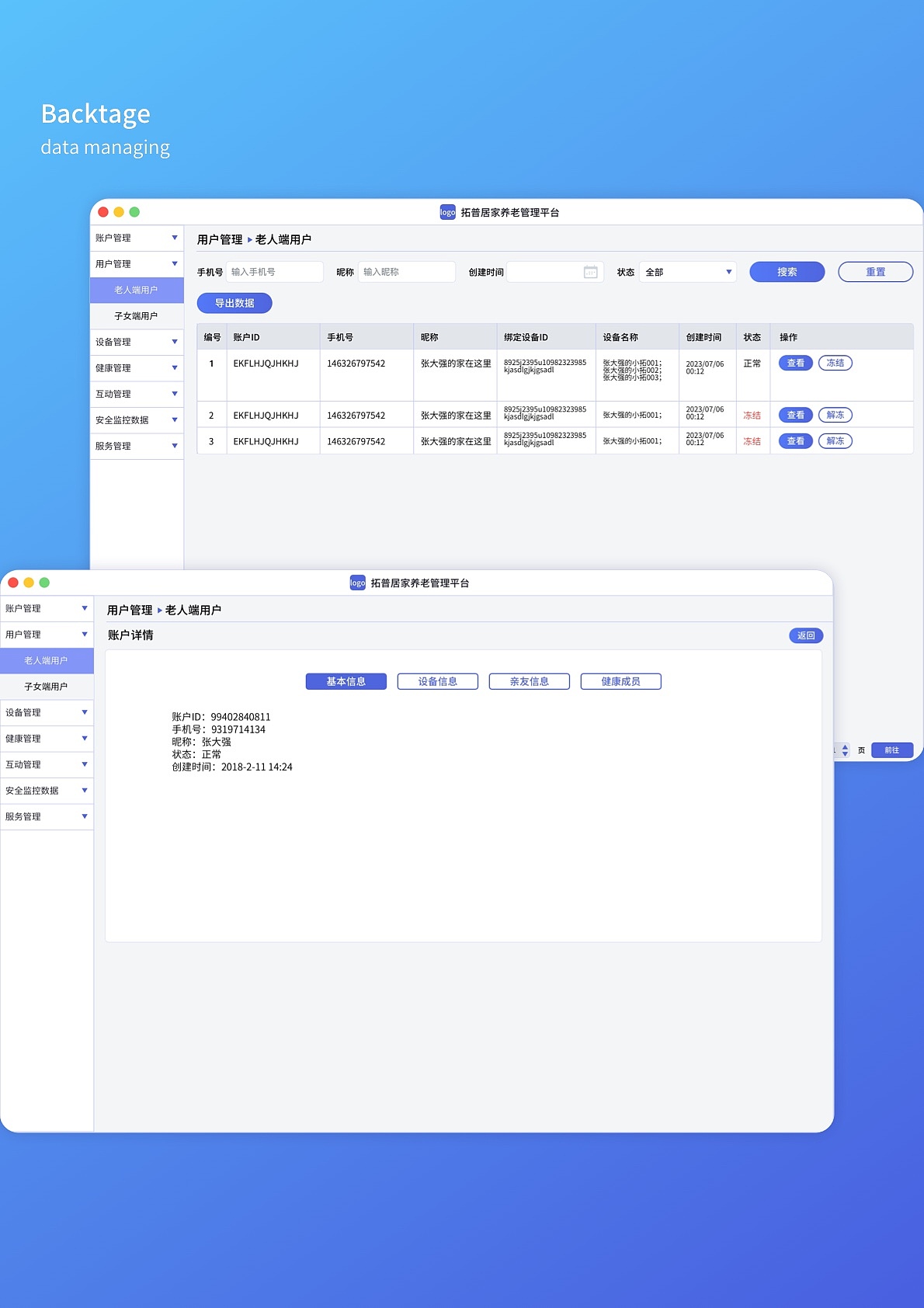Viewport: 924px width, 1308px height.
Task: Select 老人端用户 in back window sidebar
Action: coord(137,290)
